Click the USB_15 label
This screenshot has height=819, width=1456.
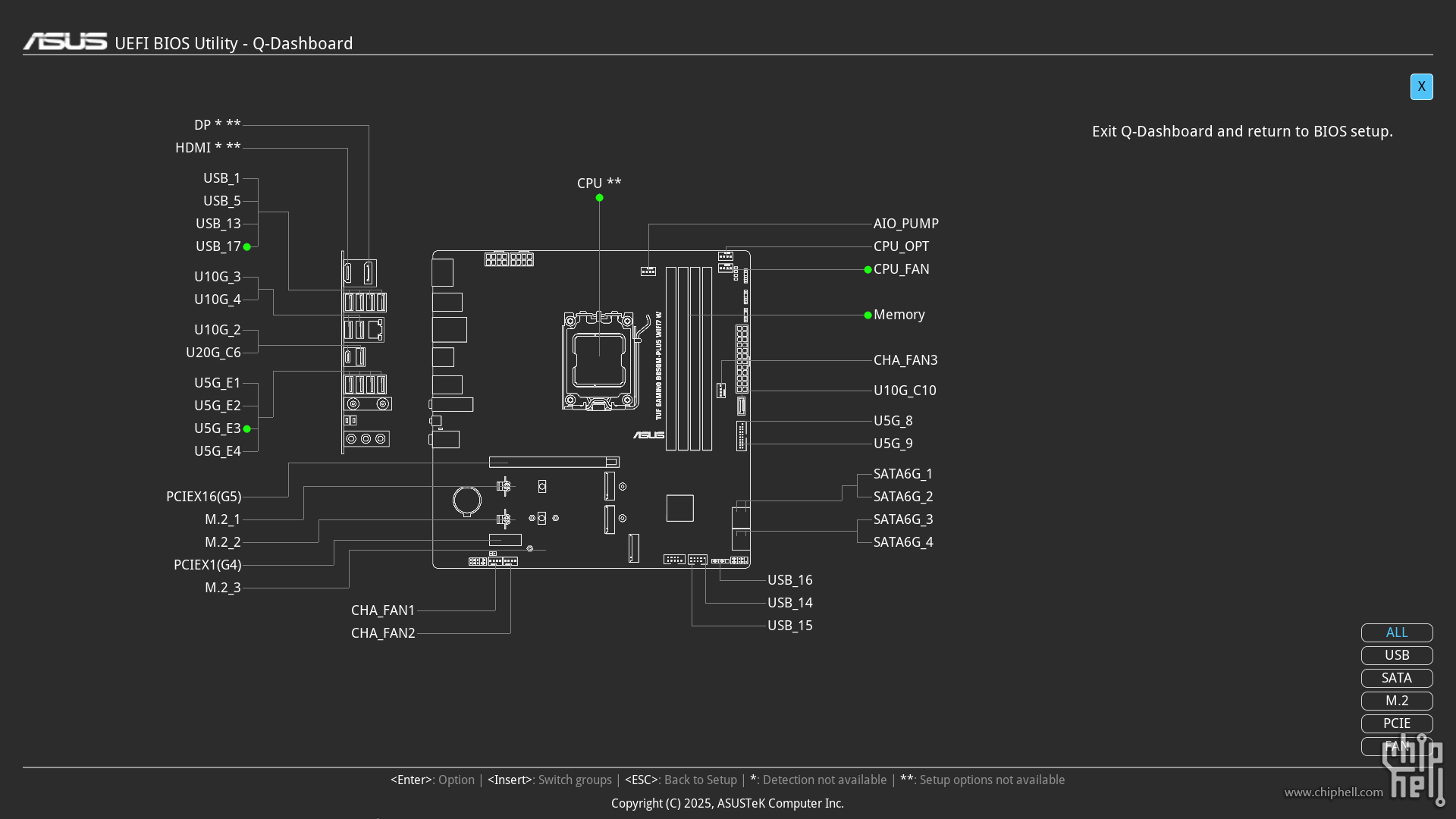(x=789, y=626)
